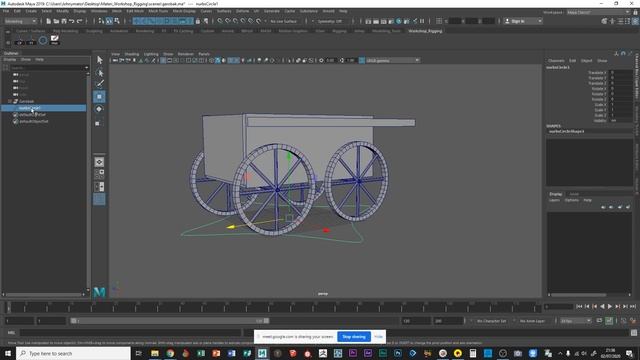
Task: Collapse the Gerobak group in Outliner
Action: coord(10,101)
